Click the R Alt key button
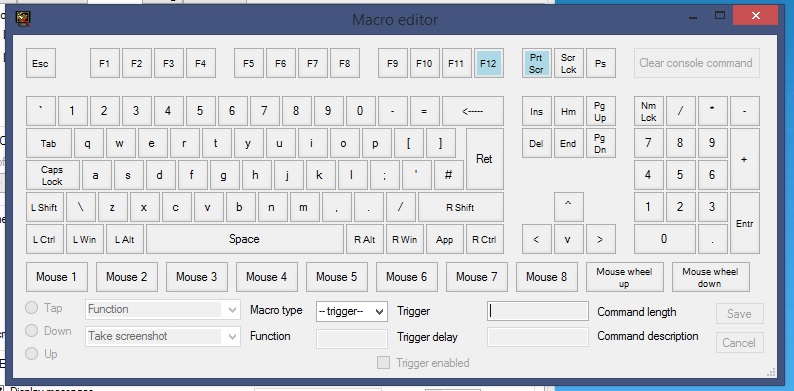 pos(365,239)
